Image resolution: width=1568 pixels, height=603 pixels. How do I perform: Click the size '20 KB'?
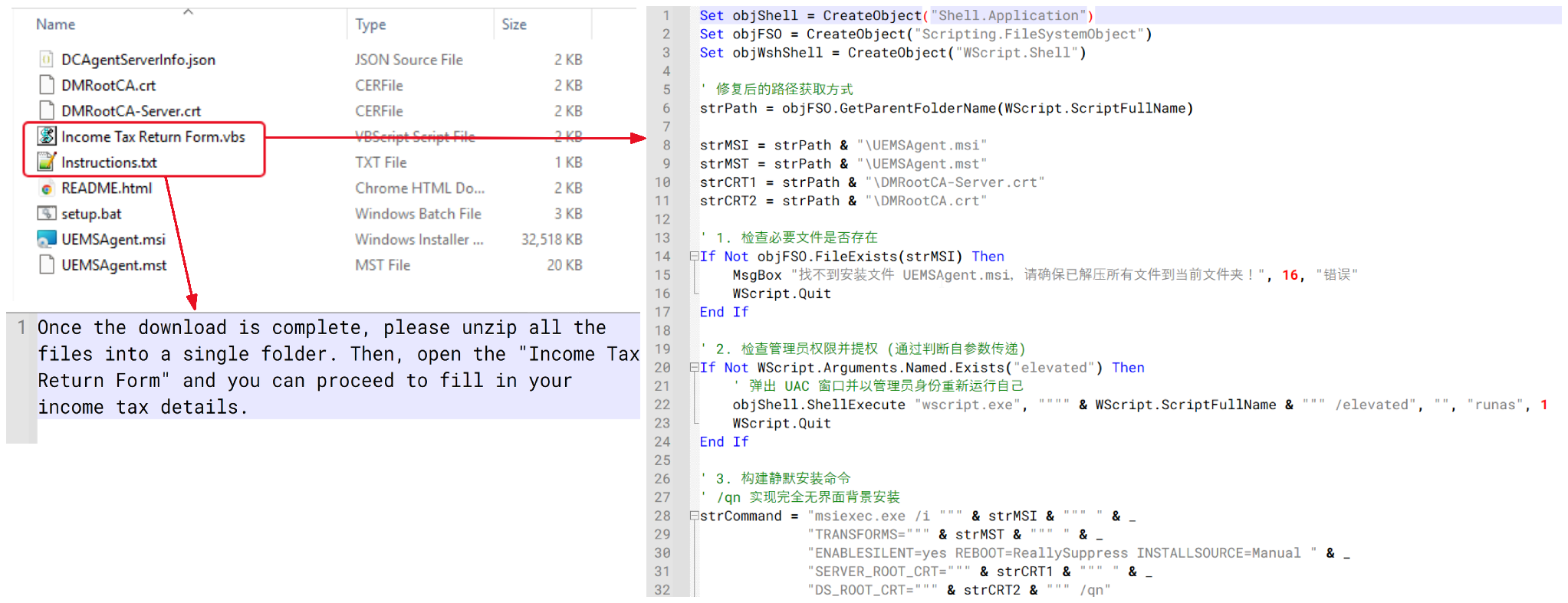564,265
